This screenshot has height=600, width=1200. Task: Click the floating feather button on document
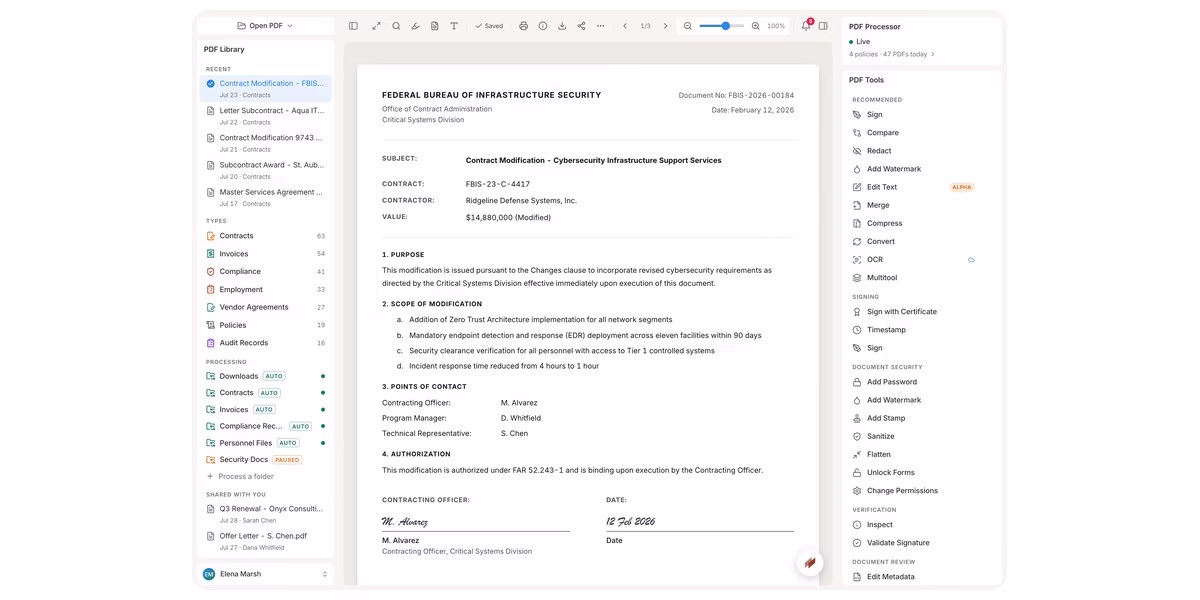[810, 563]
